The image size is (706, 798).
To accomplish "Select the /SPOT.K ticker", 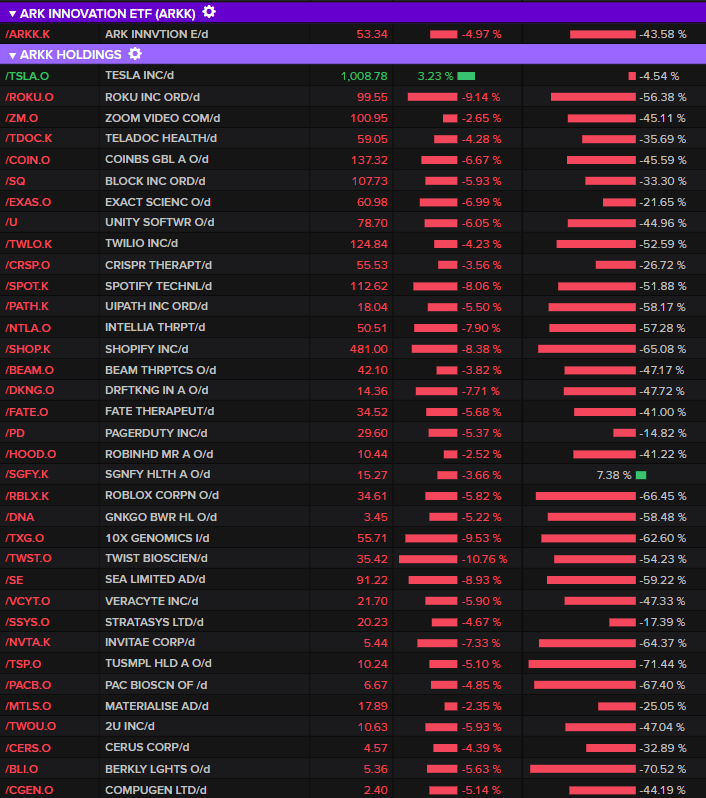I will pos(27,286).
